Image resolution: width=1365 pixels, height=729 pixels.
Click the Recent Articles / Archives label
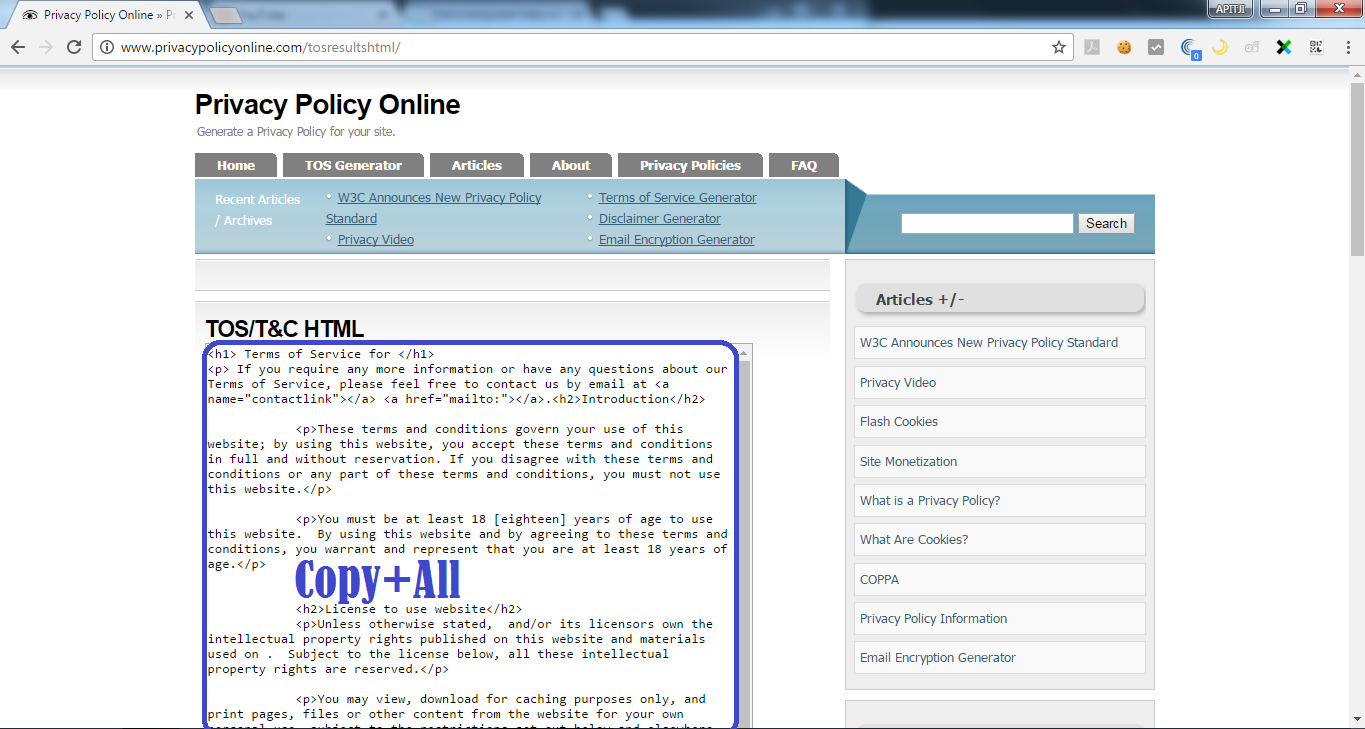257,210
